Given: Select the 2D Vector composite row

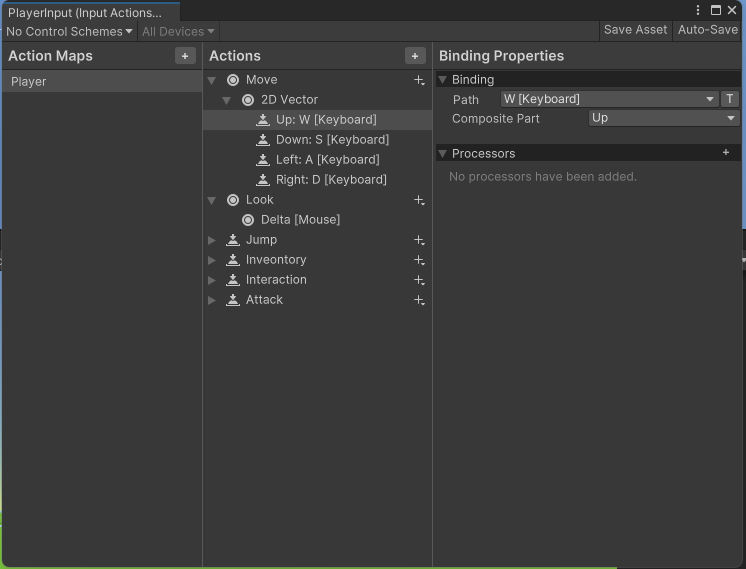Looking at the screenshot, I should click(x=317, y=100).
